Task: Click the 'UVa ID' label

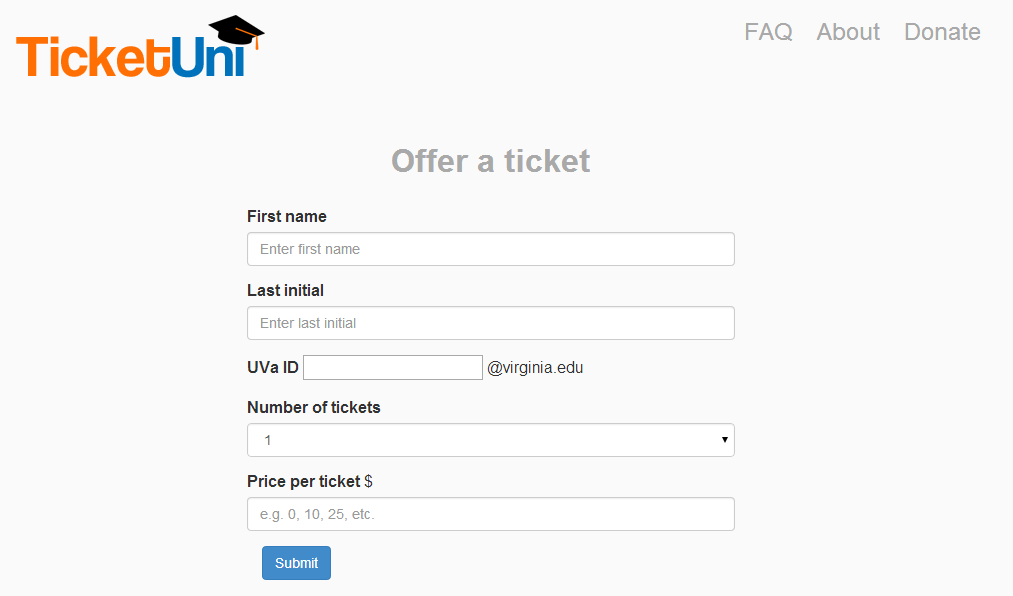Action: tap(272, 367)
